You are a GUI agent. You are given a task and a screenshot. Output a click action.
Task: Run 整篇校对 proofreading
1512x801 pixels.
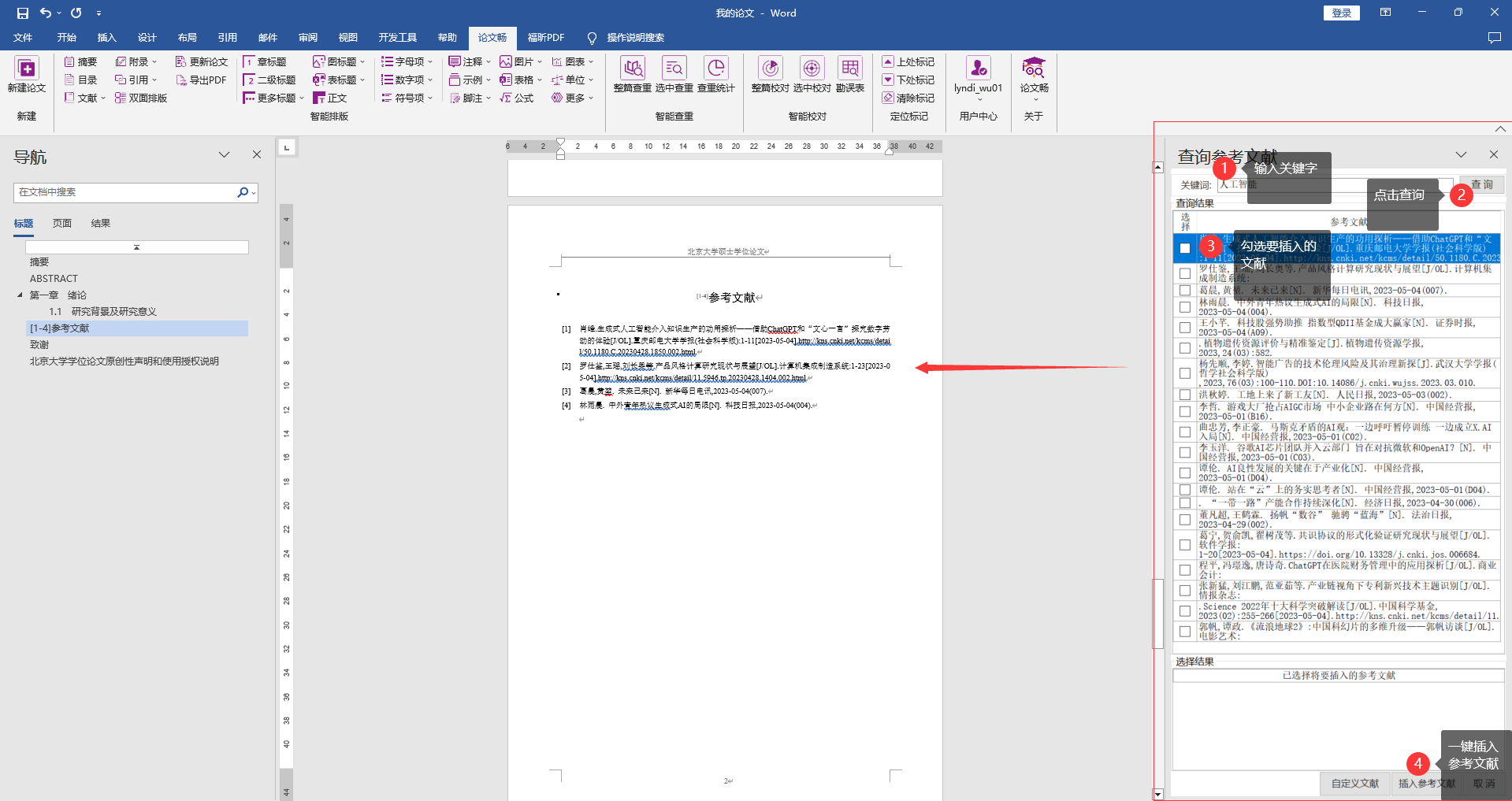[771, 75]
